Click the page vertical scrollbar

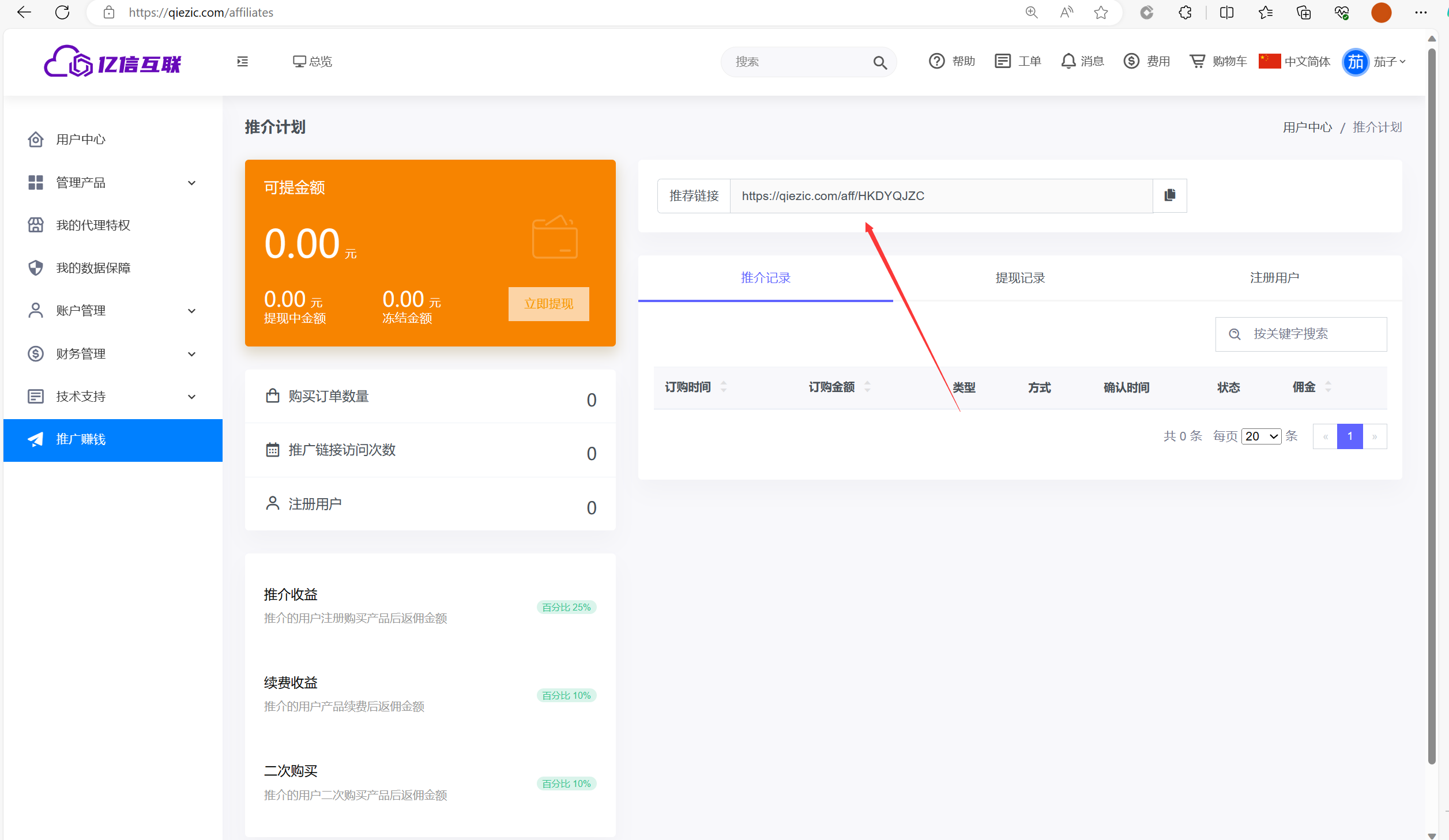[x=1431, y=404]
